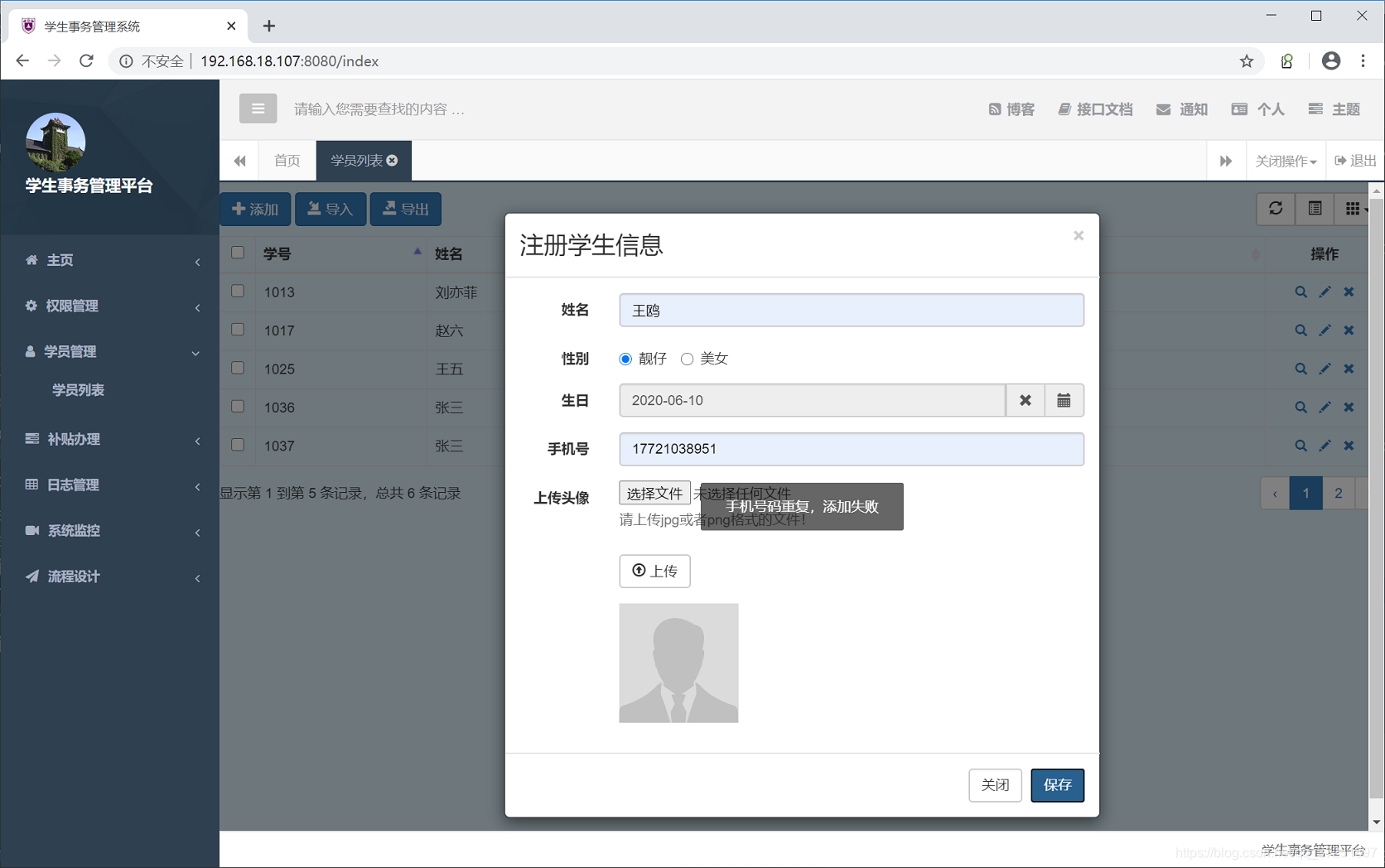The image size is (1385, 868).
Task: Delete X icon for row 1036
Action: pos(1349,407)
